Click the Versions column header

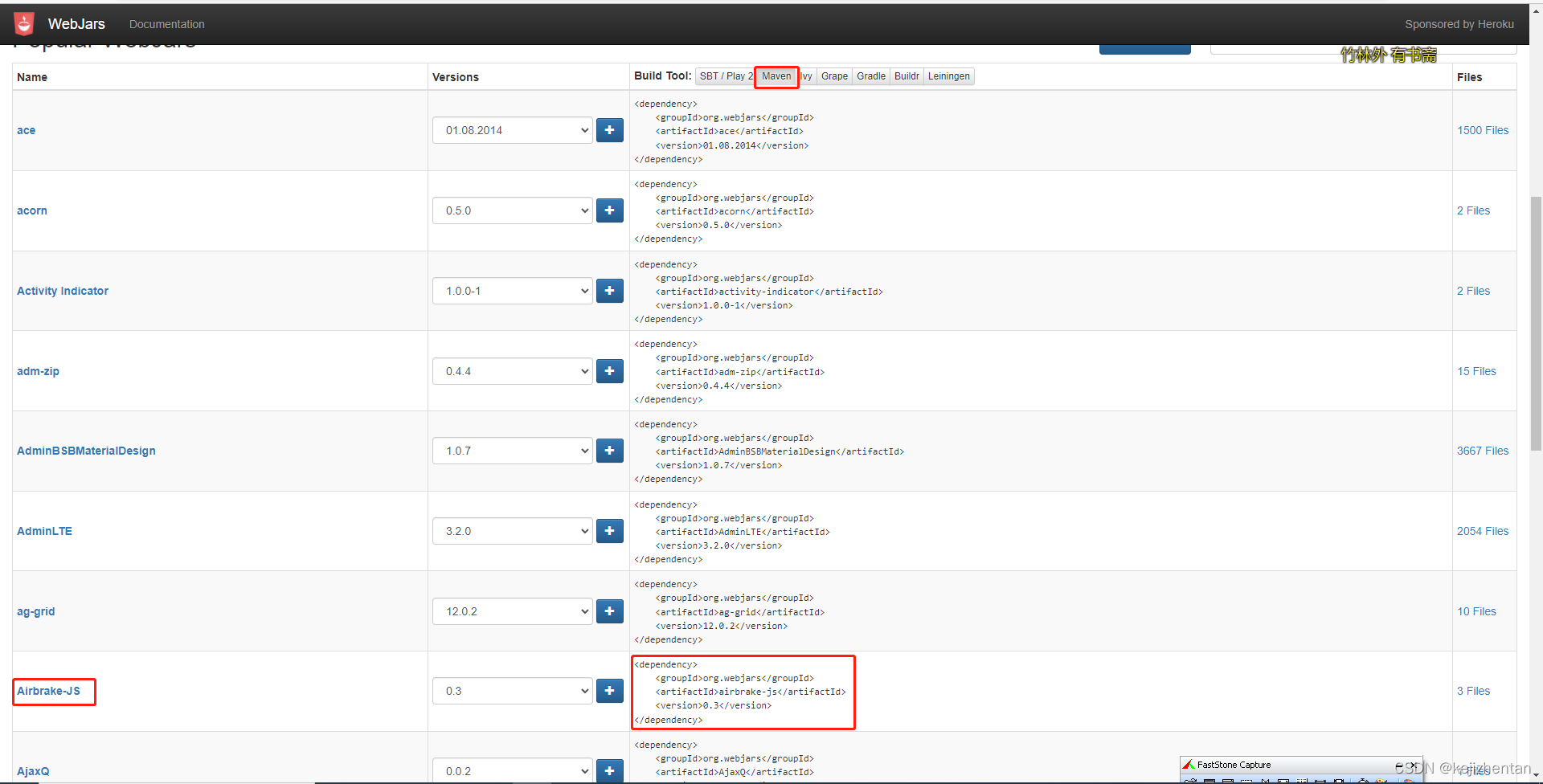coord(456,77)
